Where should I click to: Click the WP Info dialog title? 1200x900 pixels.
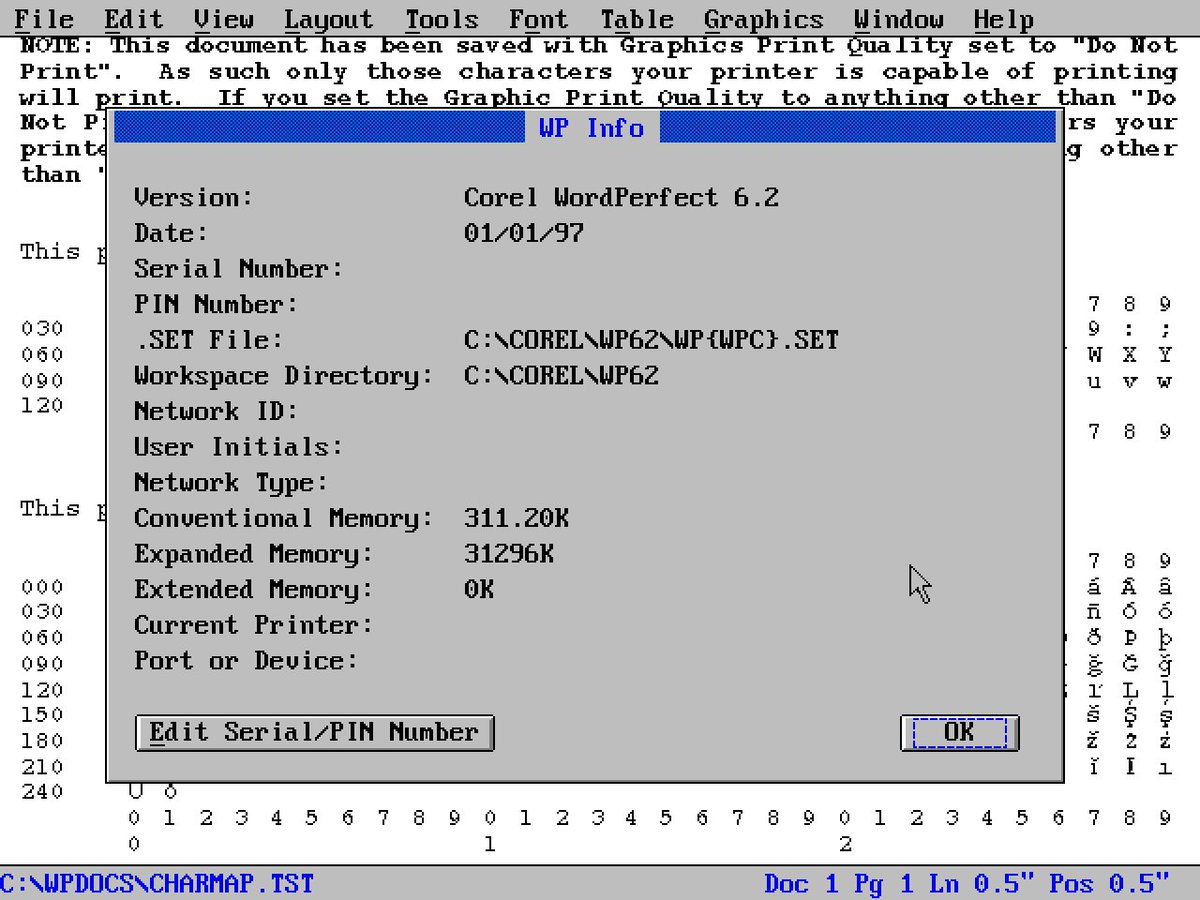click(591, 128)
